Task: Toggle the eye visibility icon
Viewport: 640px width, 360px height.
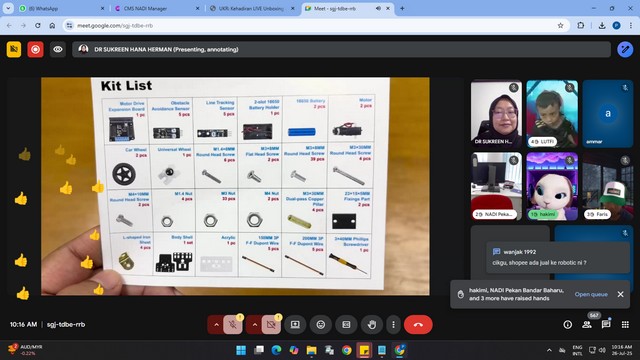Action: [x=58, y=49]
